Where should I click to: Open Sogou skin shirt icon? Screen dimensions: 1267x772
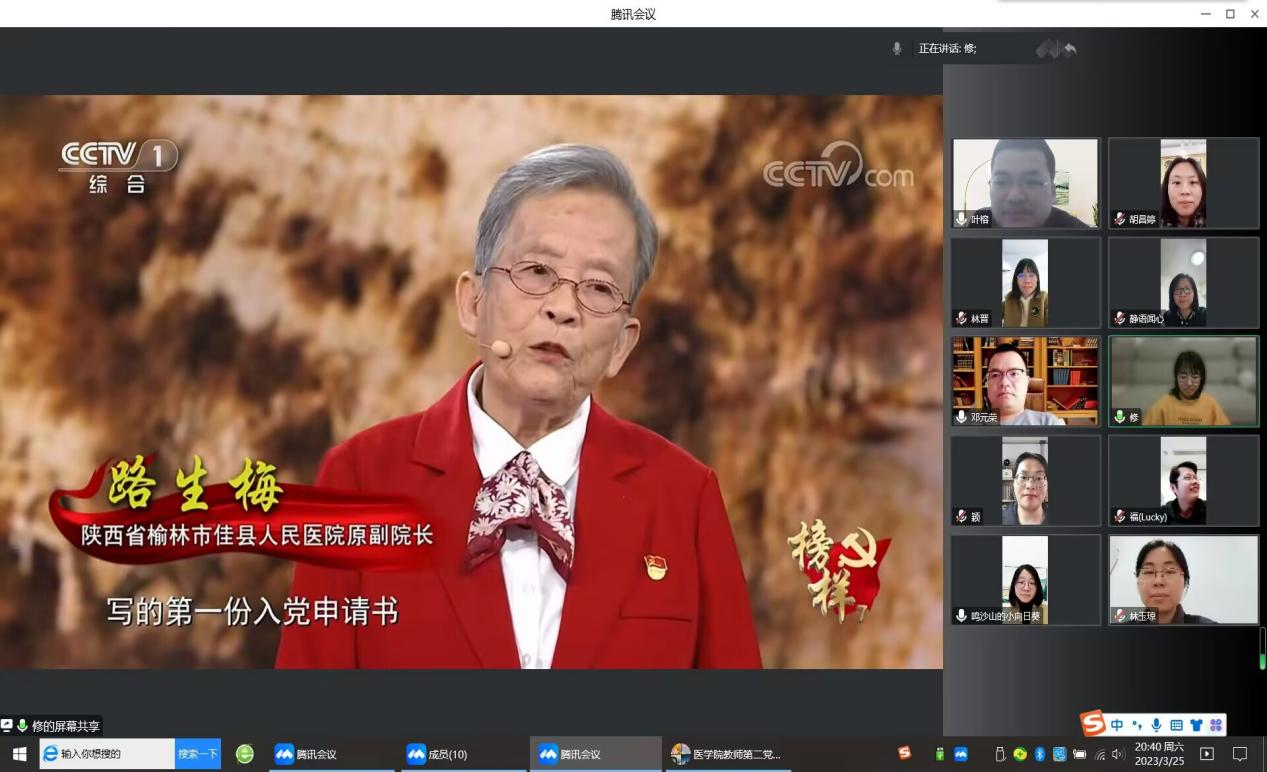click(x=1196, y=725)
